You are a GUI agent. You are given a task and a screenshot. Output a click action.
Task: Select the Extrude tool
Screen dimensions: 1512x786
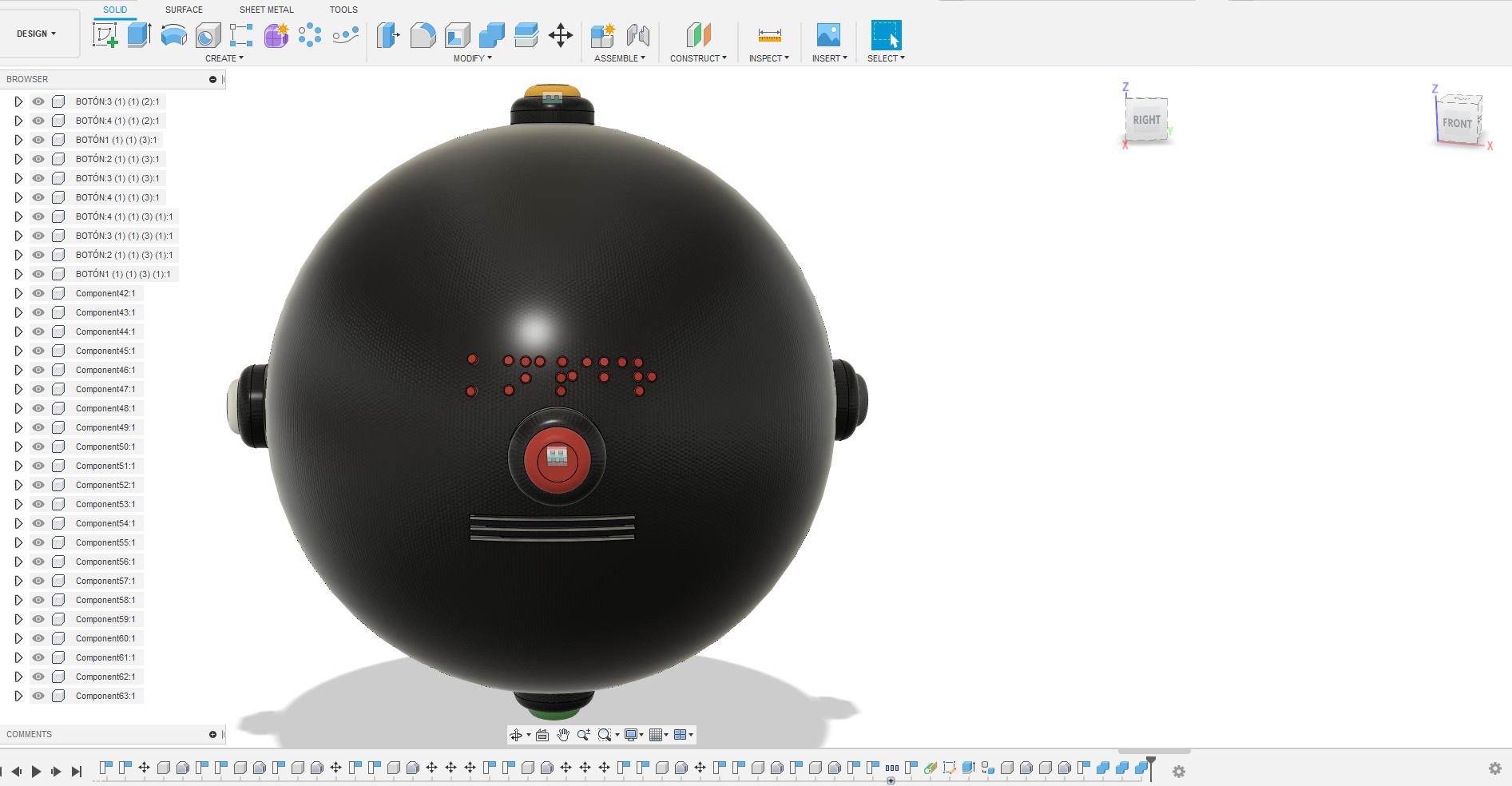click(140, 35)
